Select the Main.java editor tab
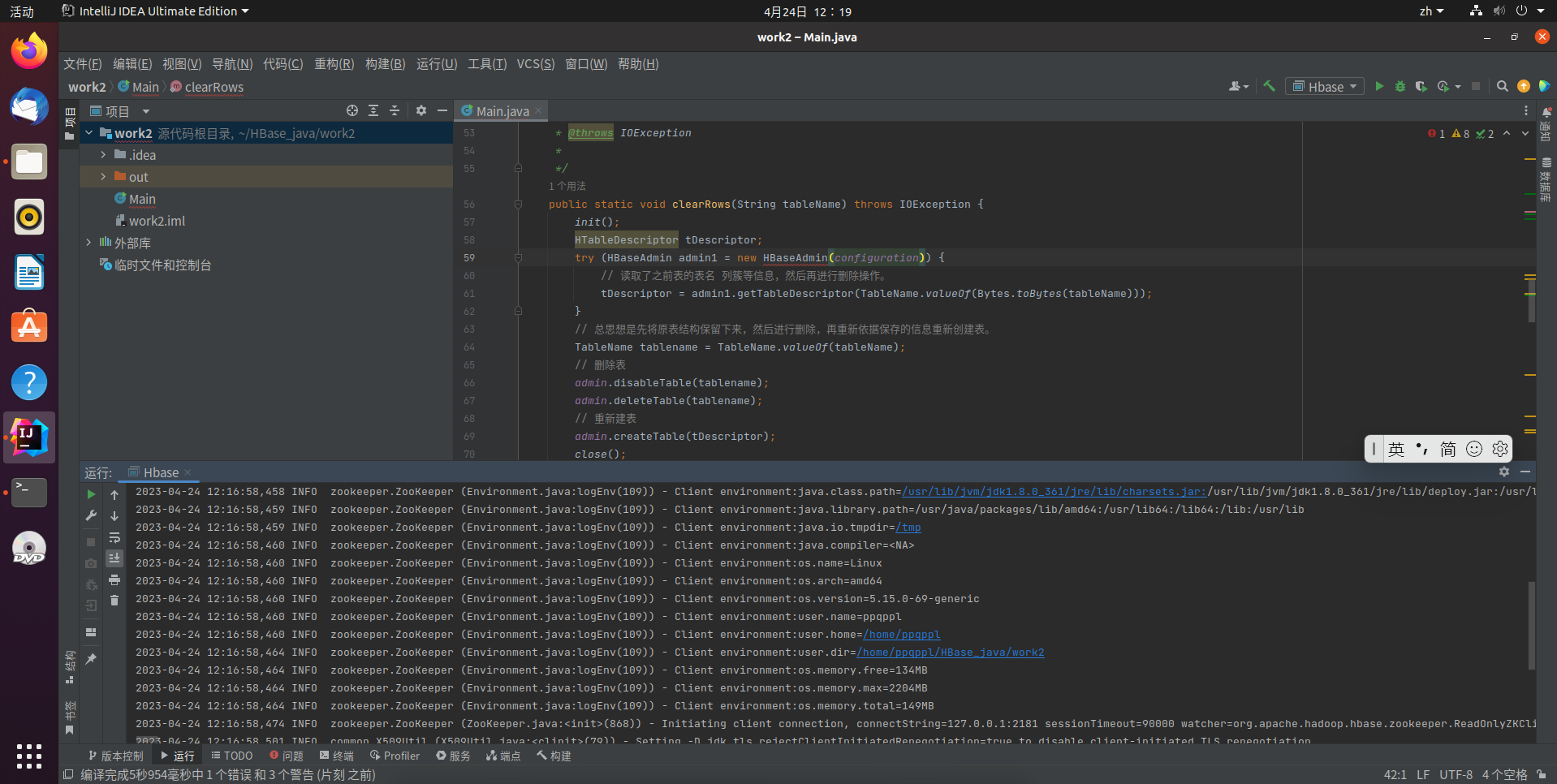The height and width of the screenshot is (784, 1557). tap(502, 110)
